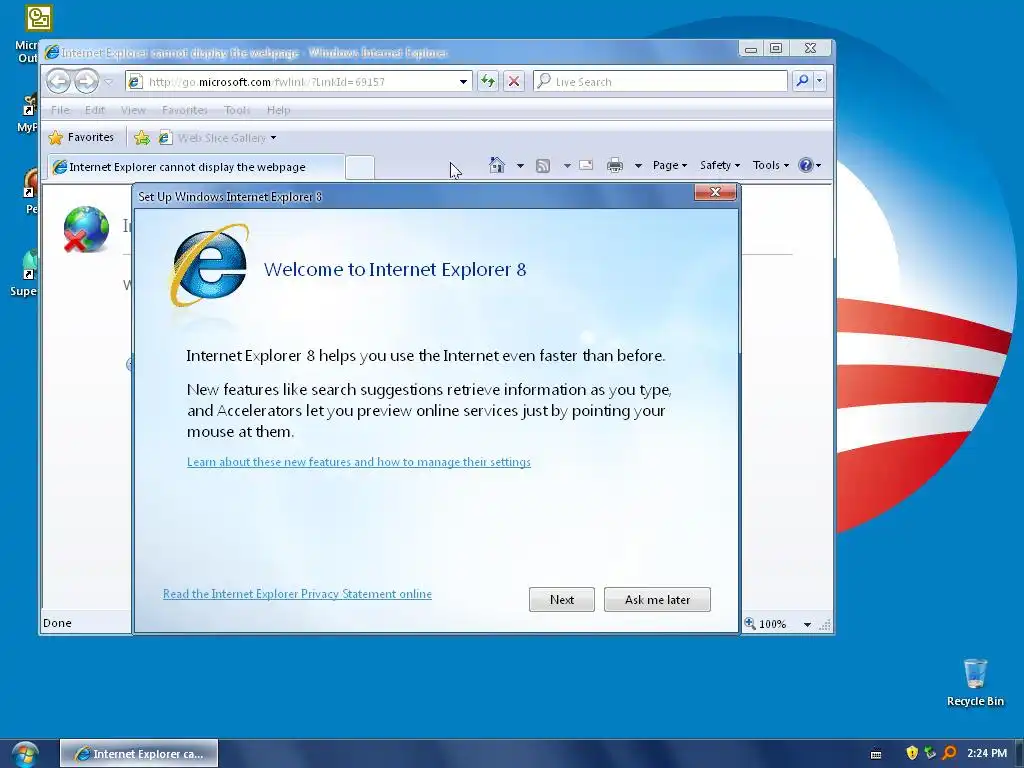Click the address bar URL field

tap(297, 82)
